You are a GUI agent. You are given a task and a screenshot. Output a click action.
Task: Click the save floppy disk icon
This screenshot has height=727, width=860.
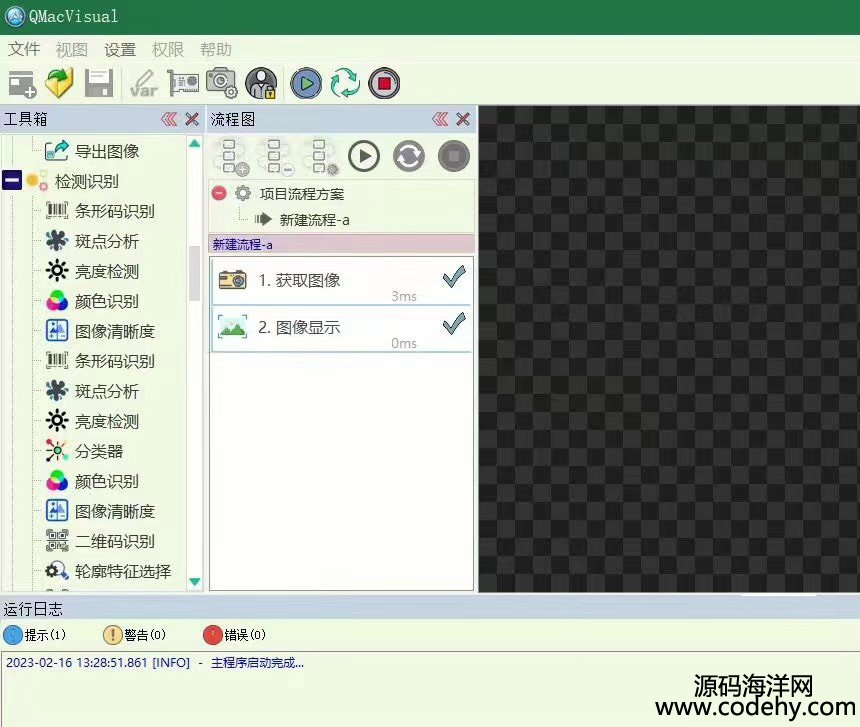click(99, 84)
